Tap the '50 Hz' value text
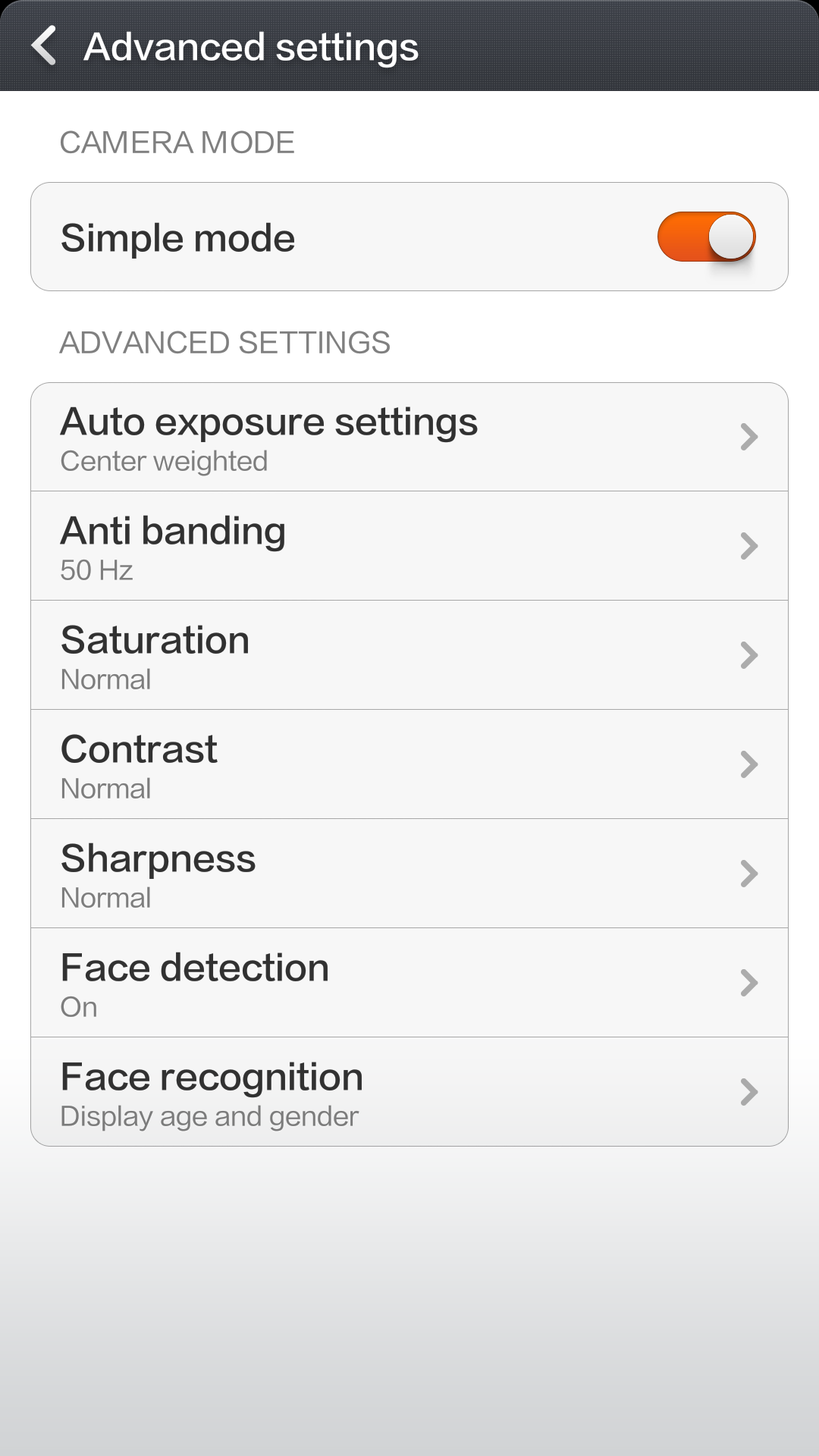819x1456 pixels. pyautogui.click(x=97, y=570)
